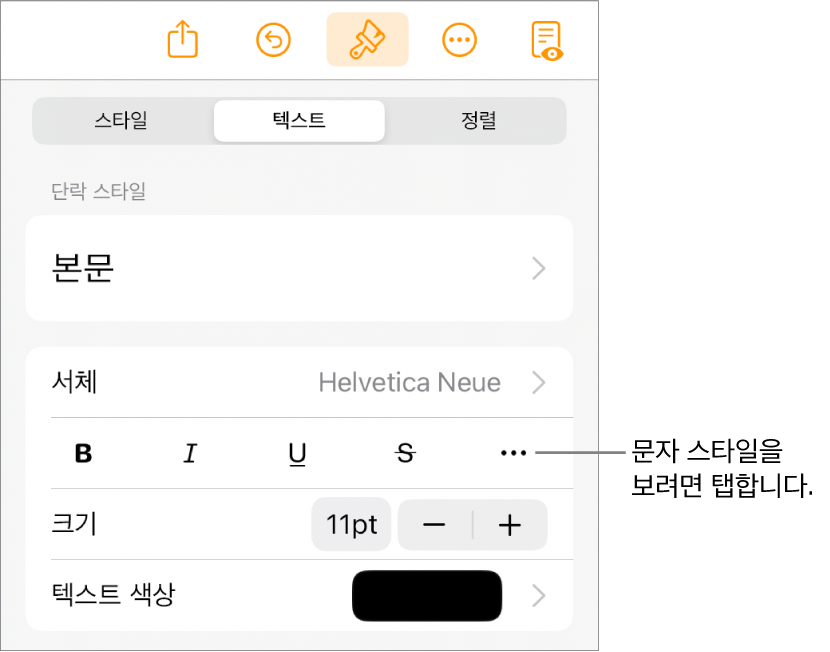
Task: Tap the 크기 label
Action: [74, 524]
